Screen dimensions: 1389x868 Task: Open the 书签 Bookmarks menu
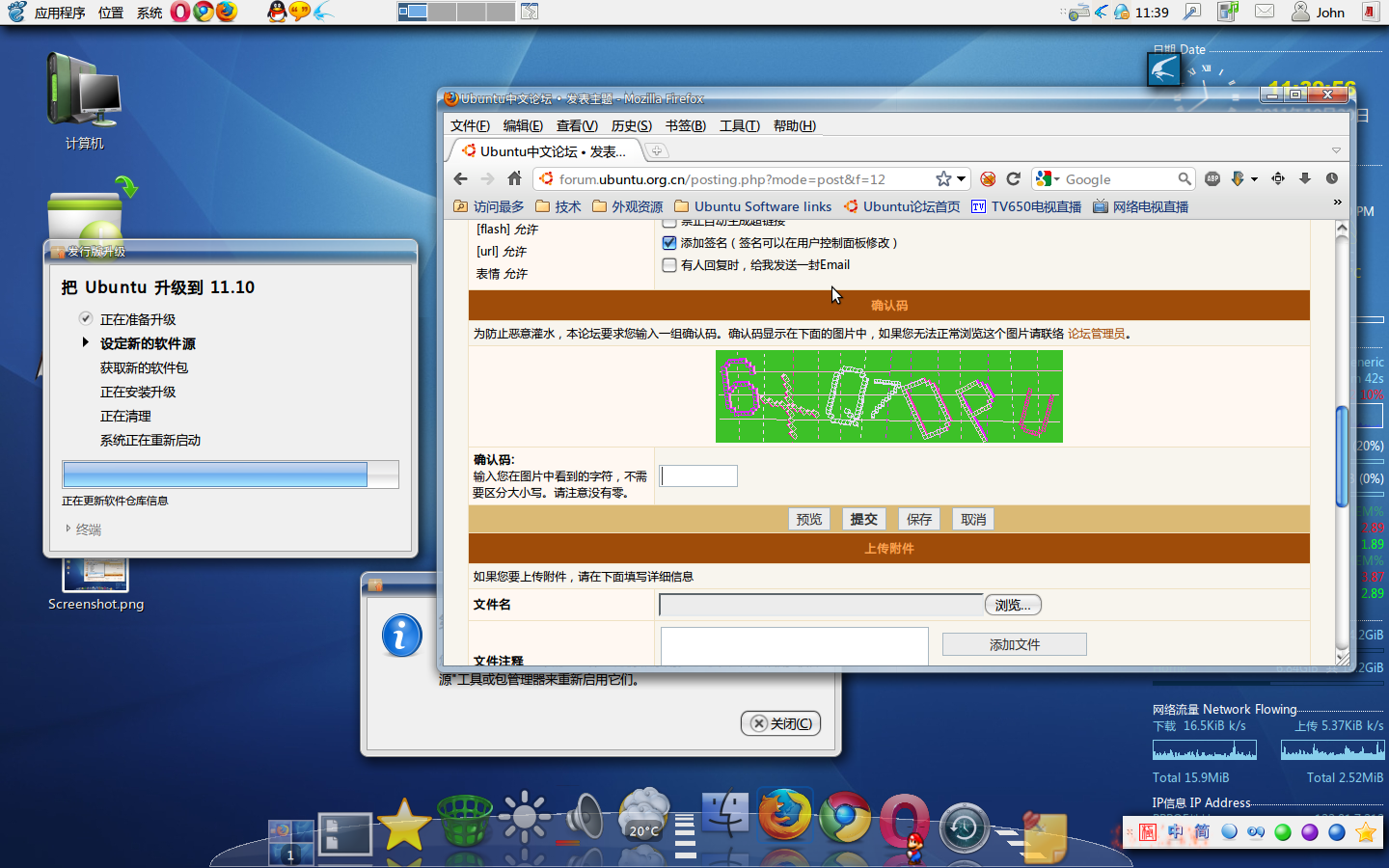coord(686,125)
